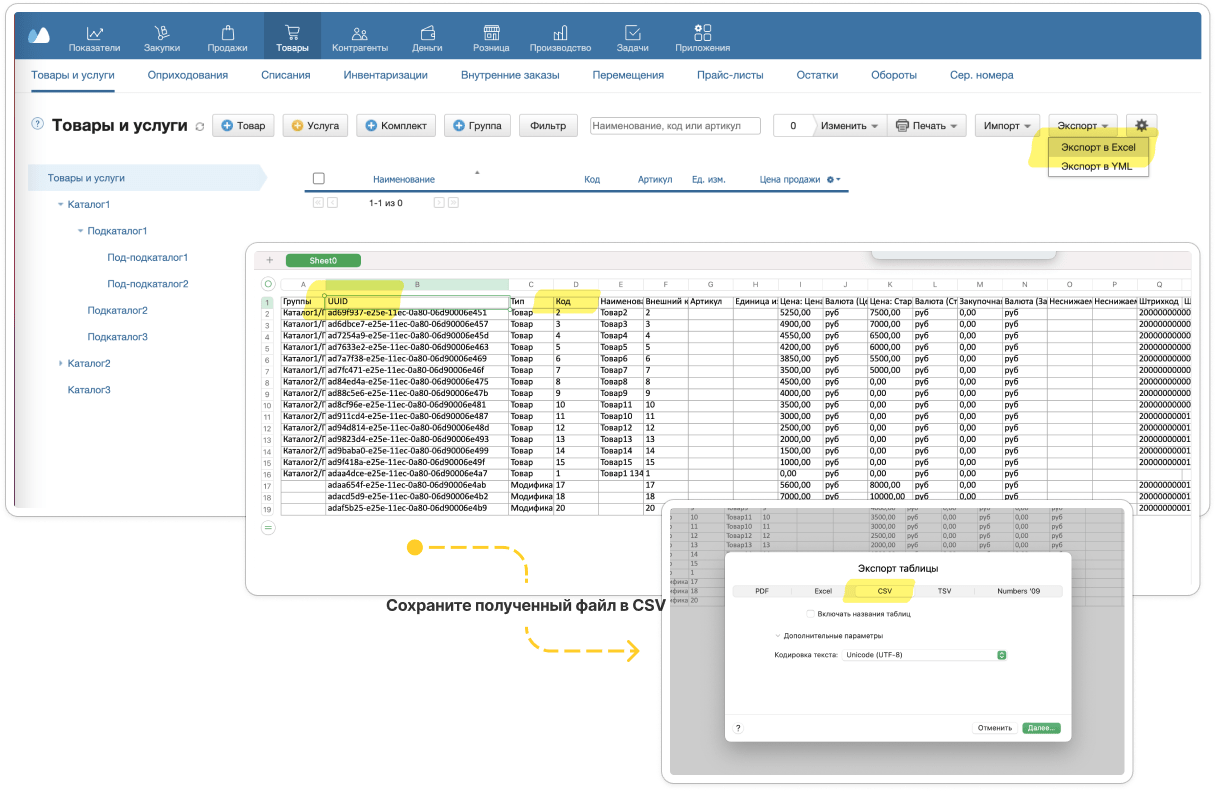Open the Задачи section icon
The width and height of the screenshot is (1216, 791).
[632, 38]
